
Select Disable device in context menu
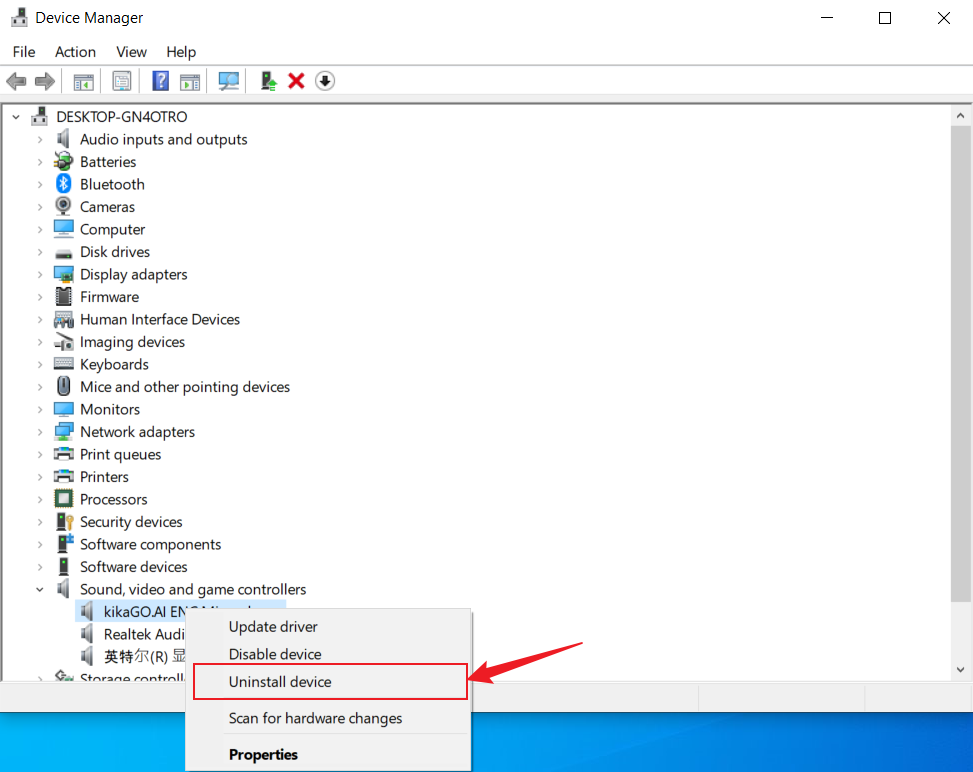point(275,654)
